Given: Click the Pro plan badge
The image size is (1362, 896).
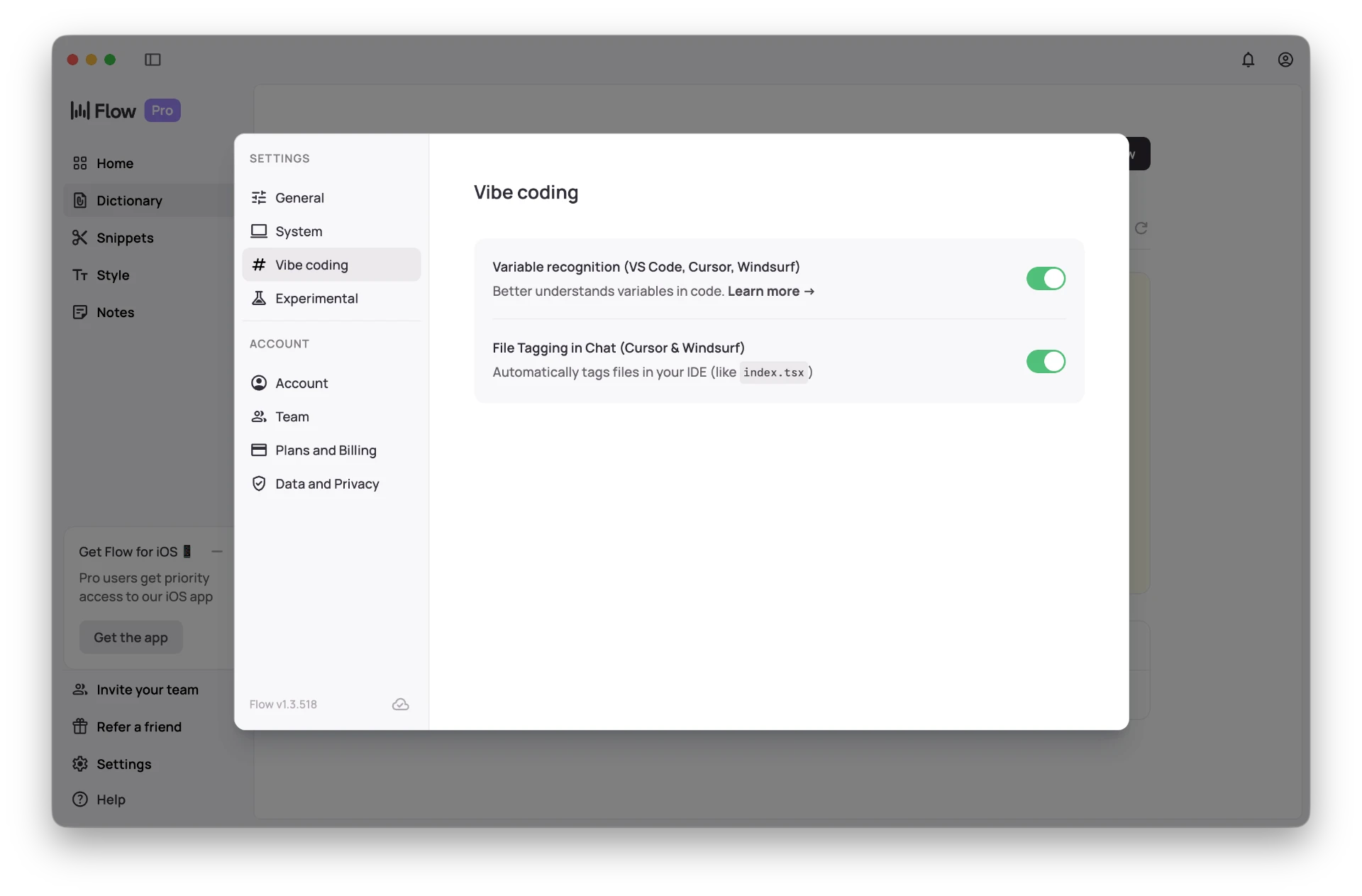Looking at the screenshot, I should click(x=162, y=111).
